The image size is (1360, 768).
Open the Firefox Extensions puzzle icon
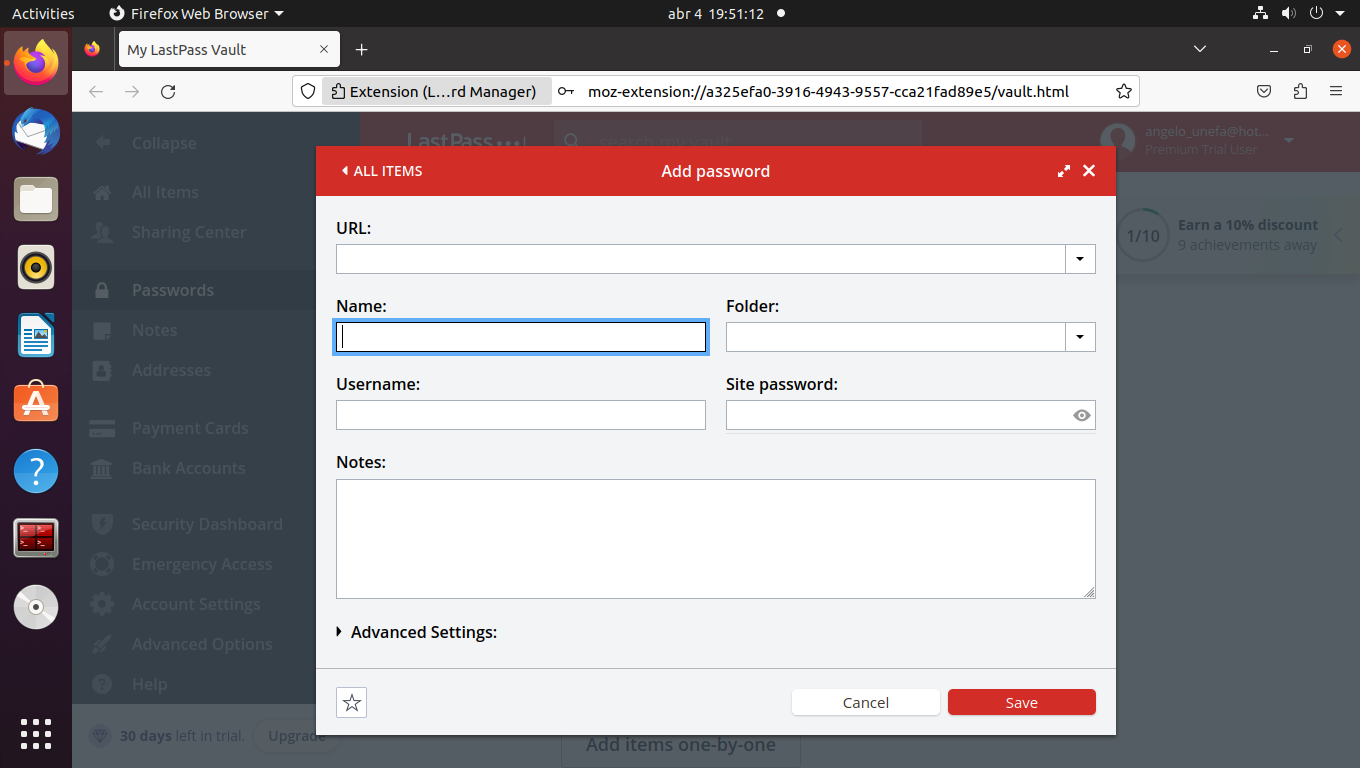click(x=1300, y=91)
